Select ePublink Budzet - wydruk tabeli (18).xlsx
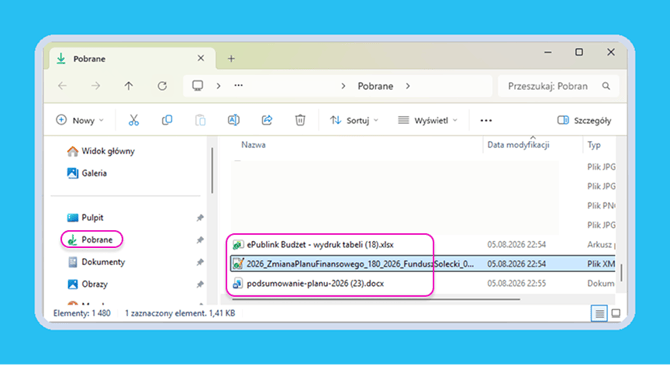 point(320,245)
